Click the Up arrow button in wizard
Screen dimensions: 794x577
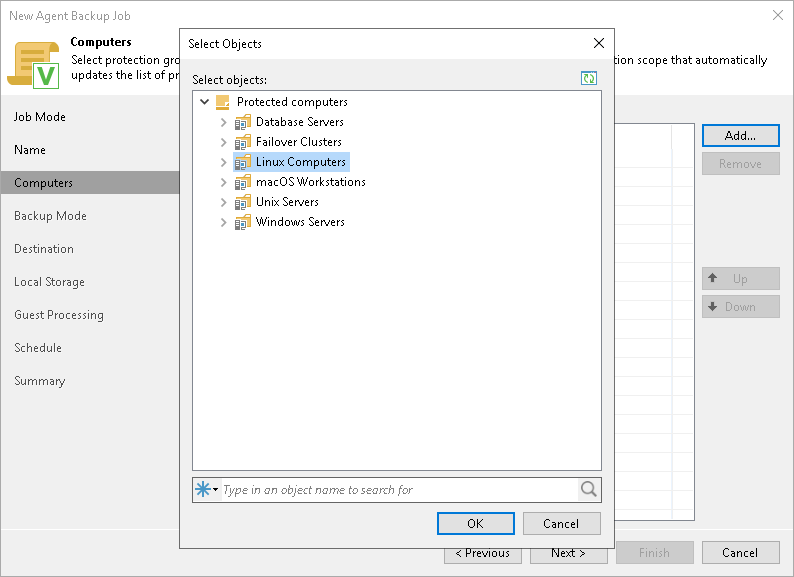click(x=740, y=279)
